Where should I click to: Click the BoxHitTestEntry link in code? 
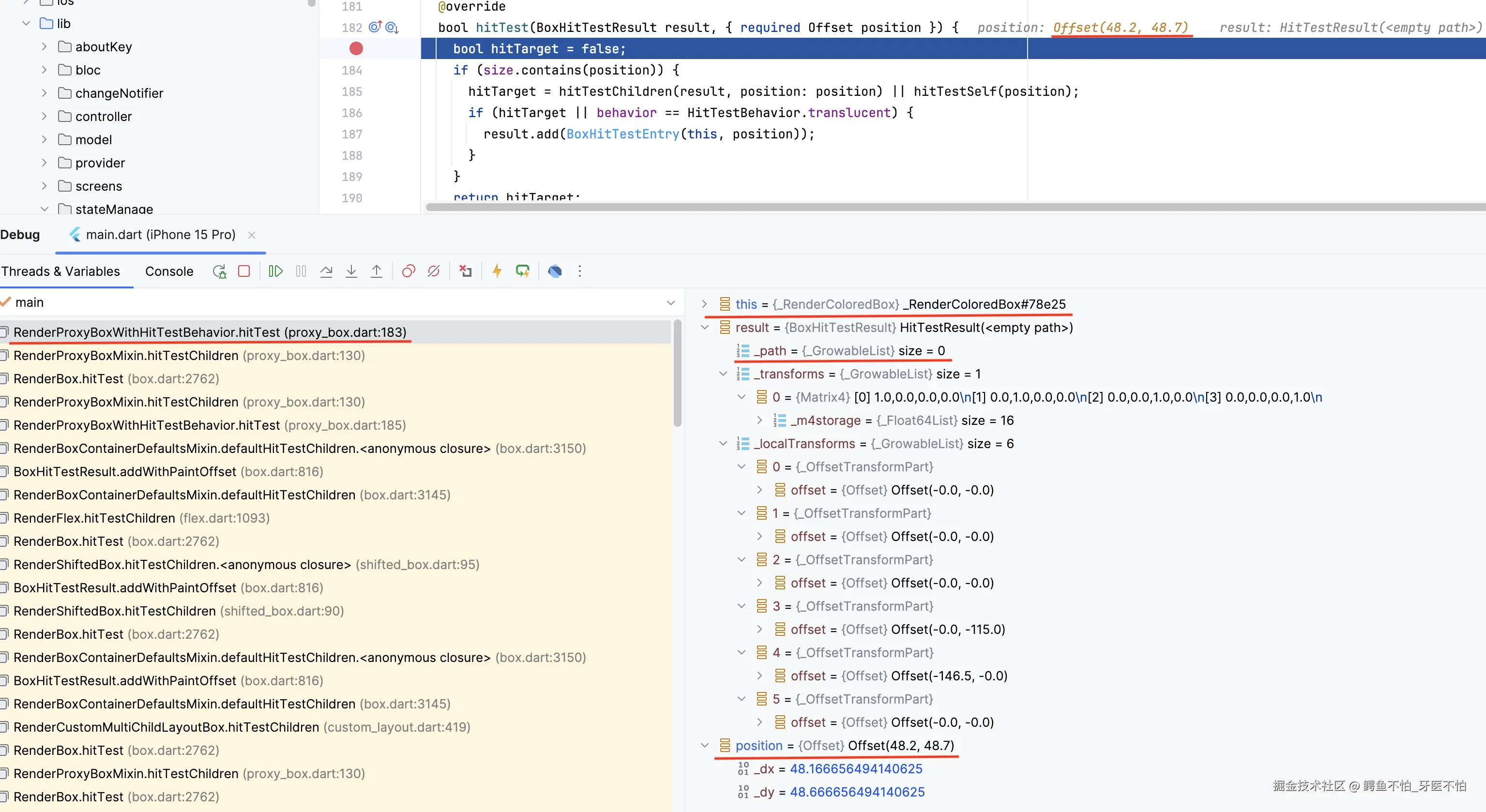(622, 134)
